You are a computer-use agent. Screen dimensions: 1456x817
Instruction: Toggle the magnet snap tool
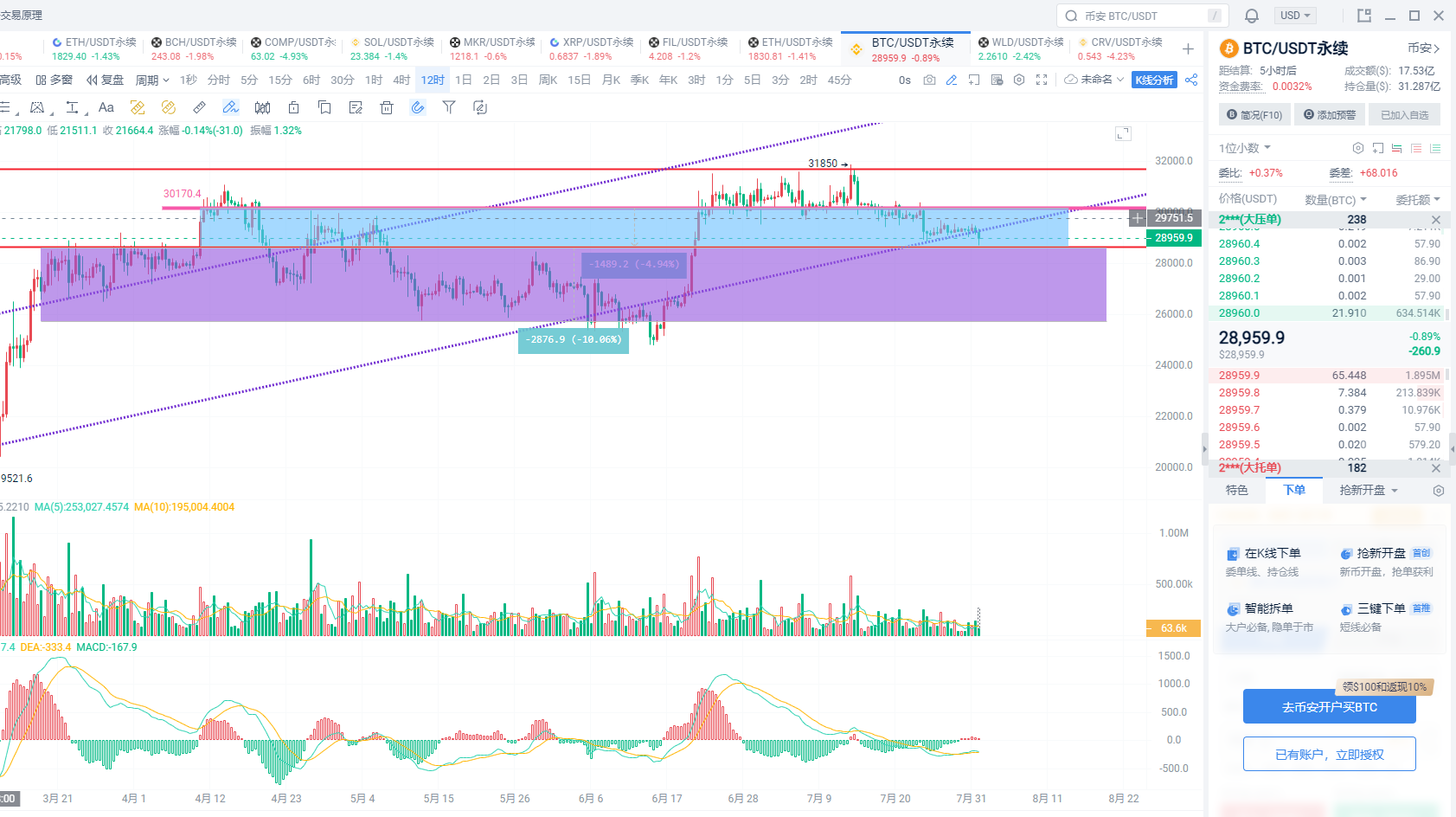point(418,107)
